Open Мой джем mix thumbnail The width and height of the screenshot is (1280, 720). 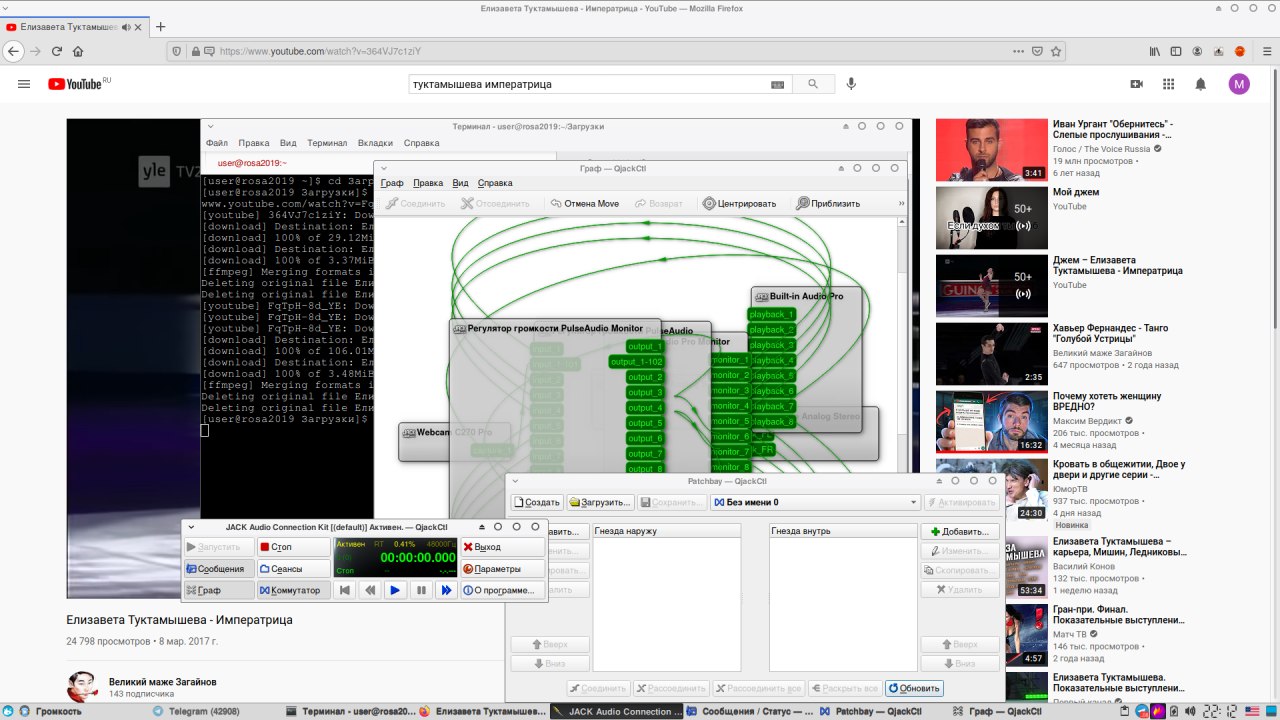click(x=991, y=218)
